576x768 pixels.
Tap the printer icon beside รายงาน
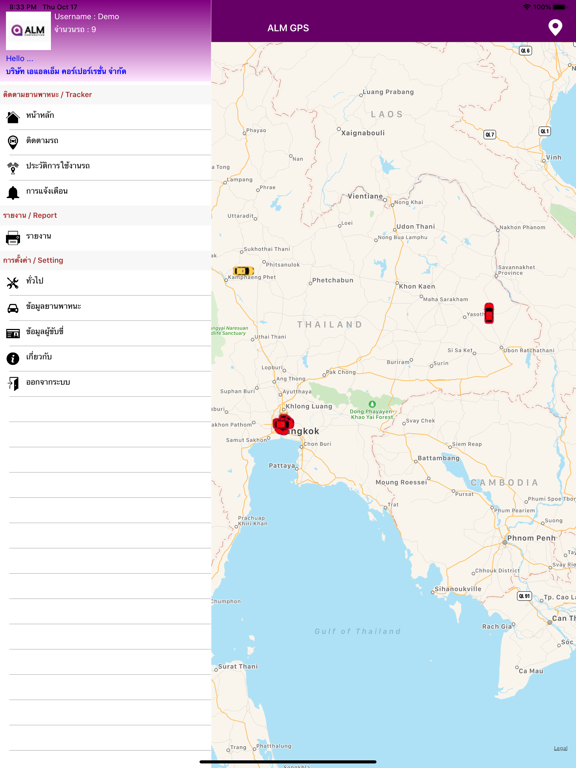coord(13,238)
